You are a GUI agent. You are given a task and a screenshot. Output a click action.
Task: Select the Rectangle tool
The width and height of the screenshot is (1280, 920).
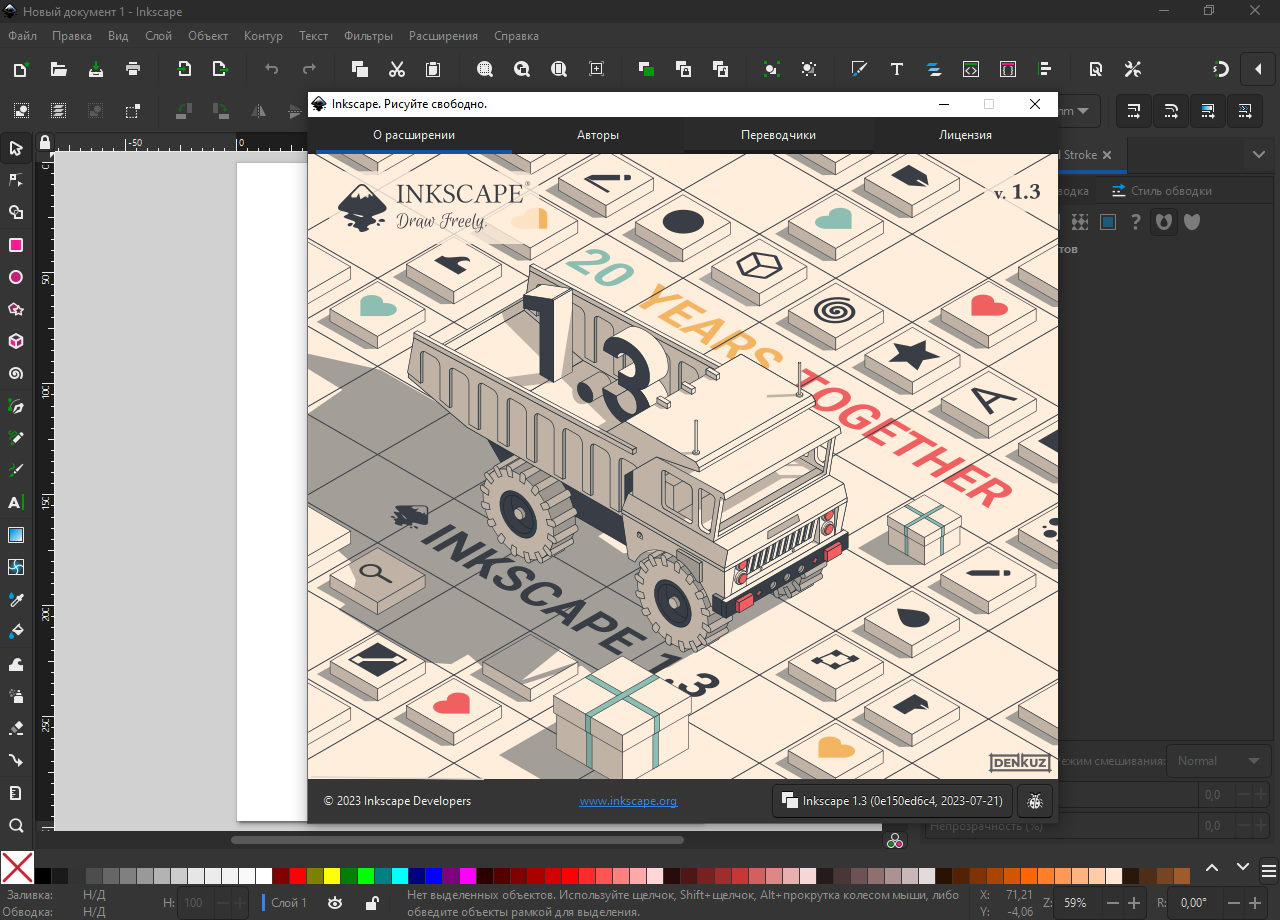click(16, 245)
